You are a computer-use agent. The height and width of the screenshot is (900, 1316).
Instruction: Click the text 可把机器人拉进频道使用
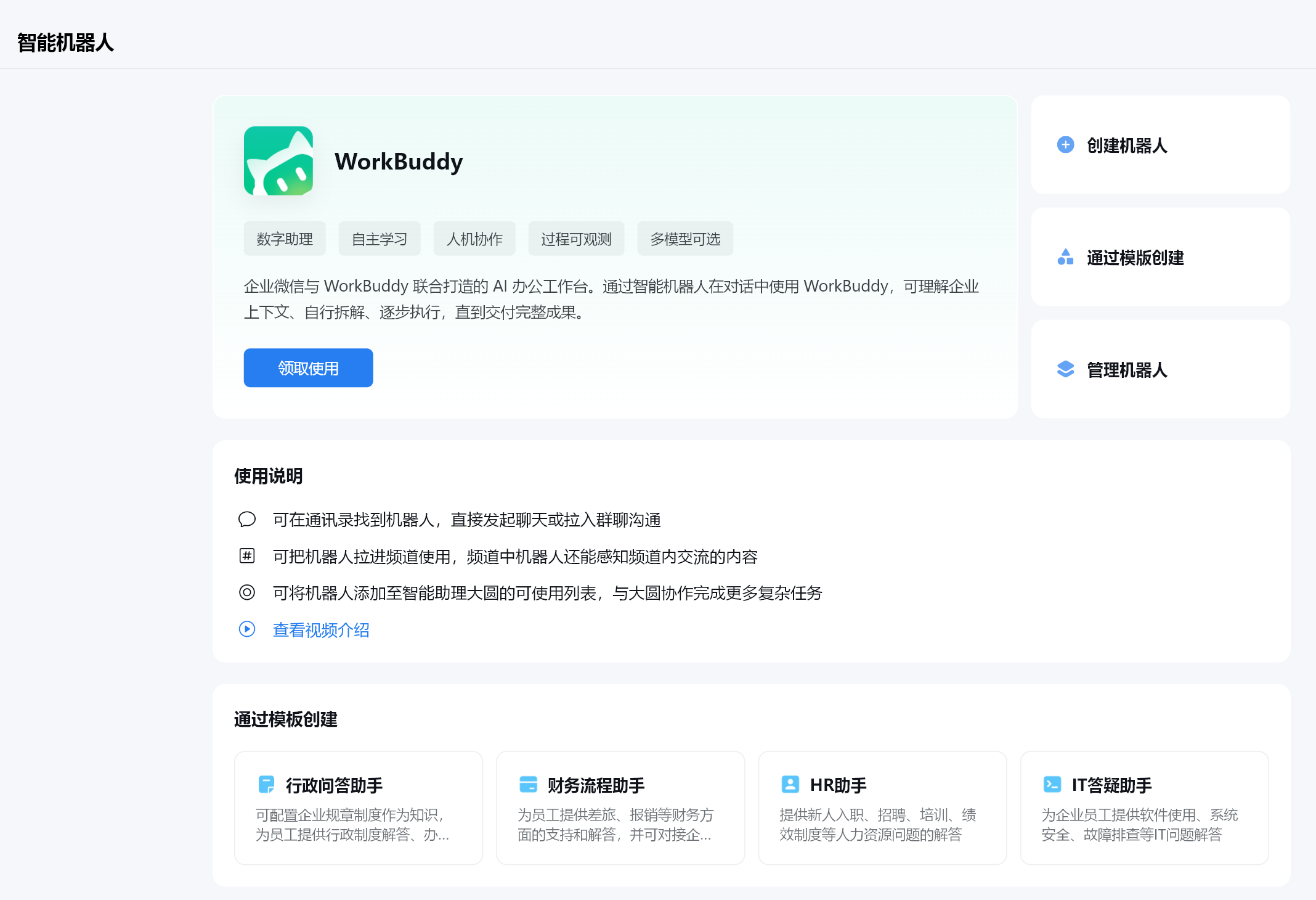coord(362,557)
